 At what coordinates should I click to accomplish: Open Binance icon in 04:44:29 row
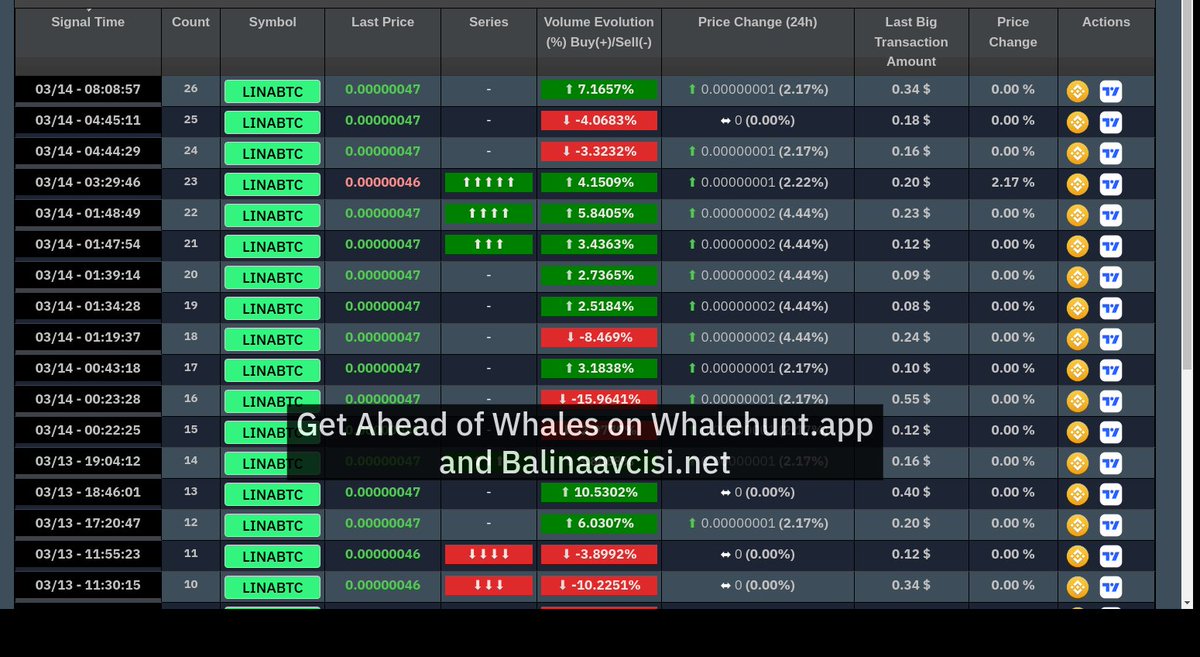click(1077, 153)
